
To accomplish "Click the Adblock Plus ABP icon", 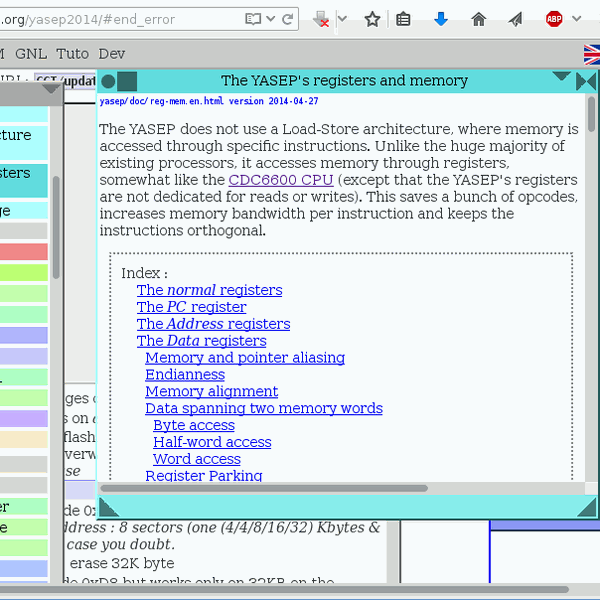I will tap(553, 19).
